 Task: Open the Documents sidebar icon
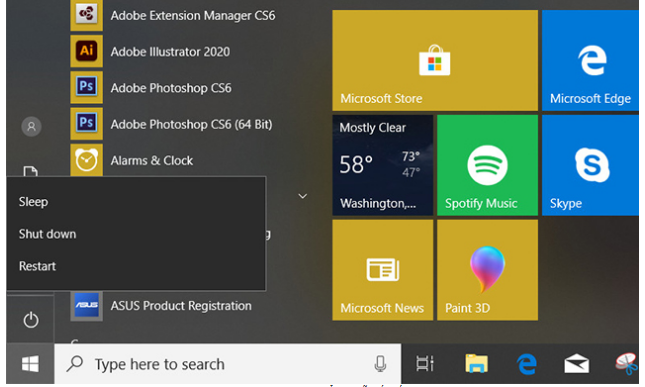[30, 171]
